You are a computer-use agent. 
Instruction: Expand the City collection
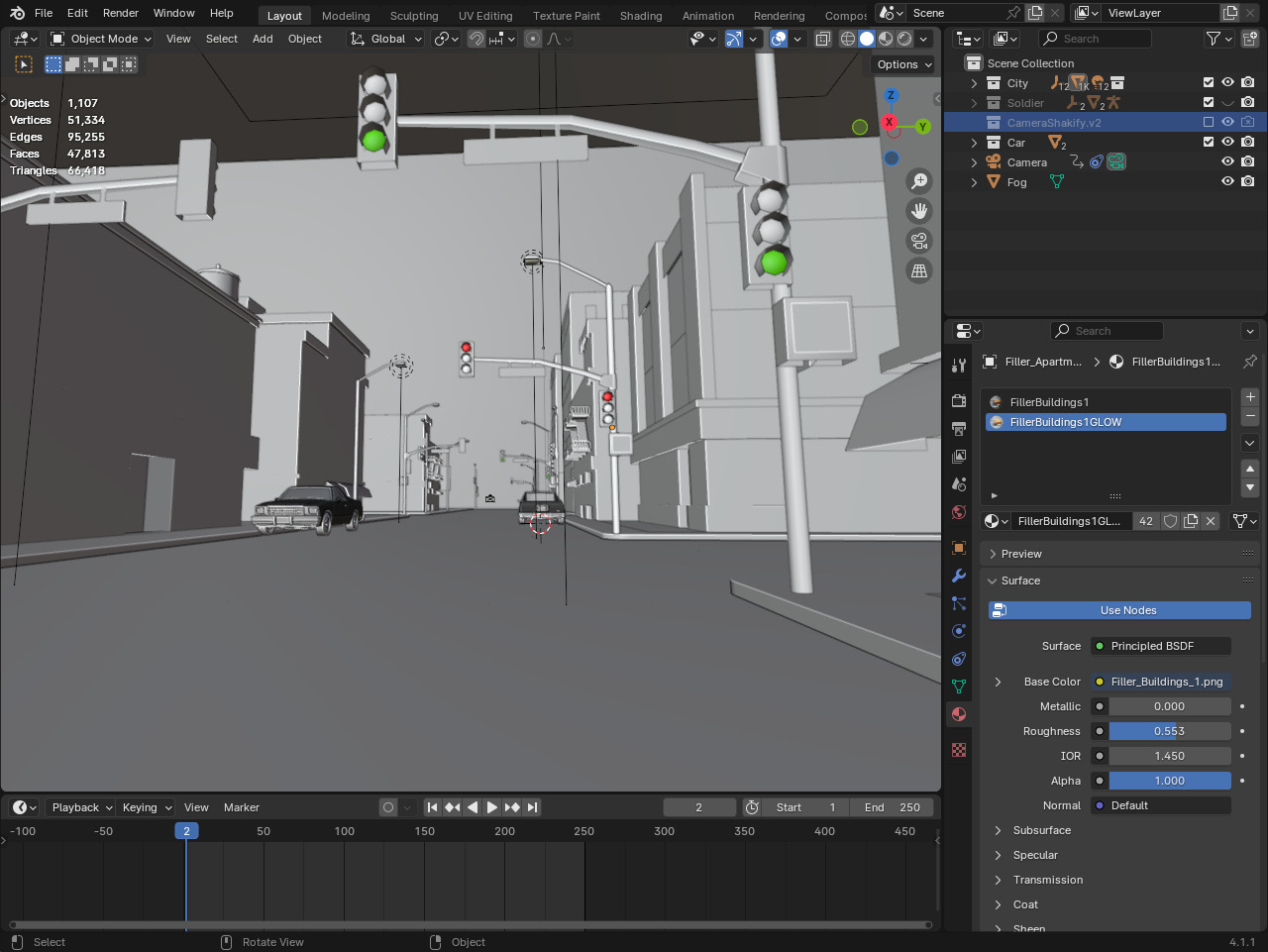click(x=975, y=83)
